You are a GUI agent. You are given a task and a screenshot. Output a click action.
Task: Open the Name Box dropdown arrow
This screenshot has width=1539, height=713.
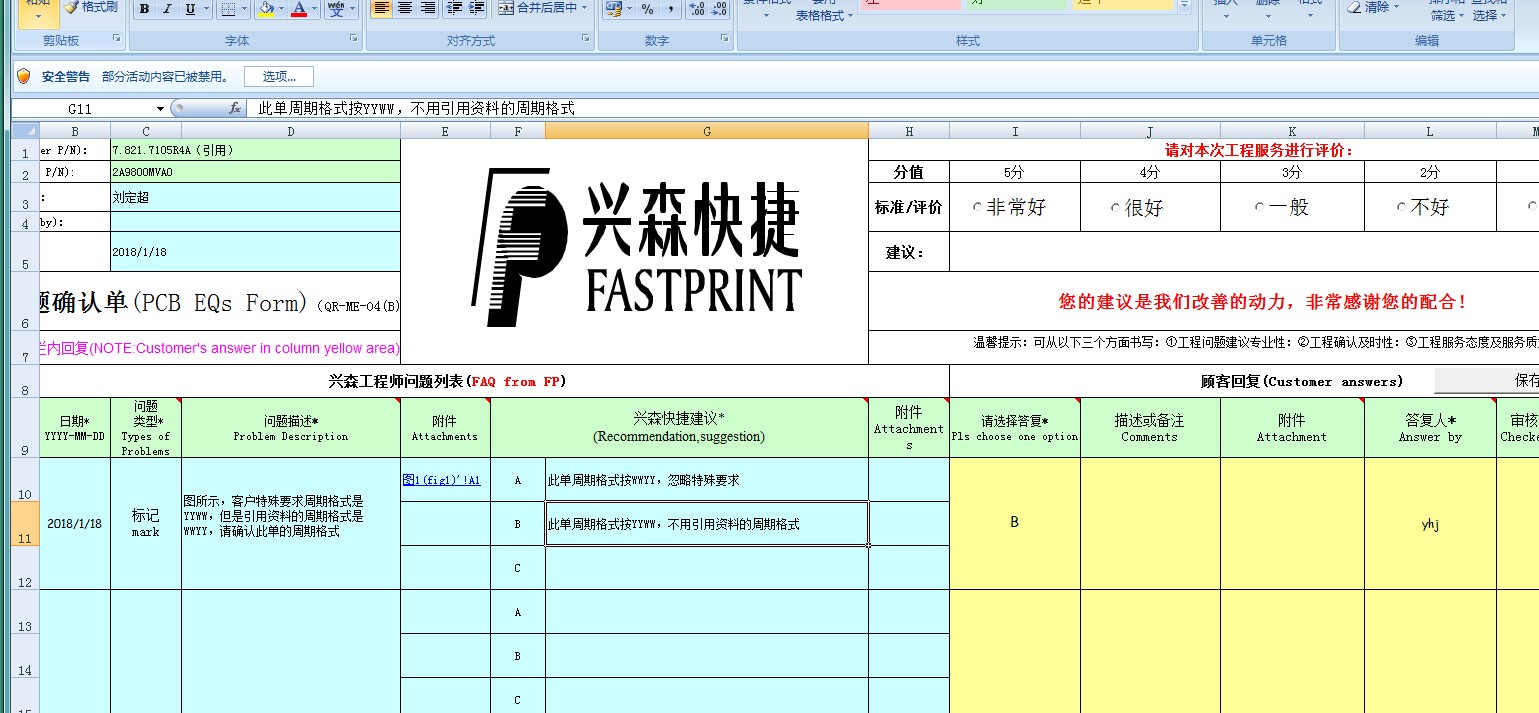click(160, 108)
